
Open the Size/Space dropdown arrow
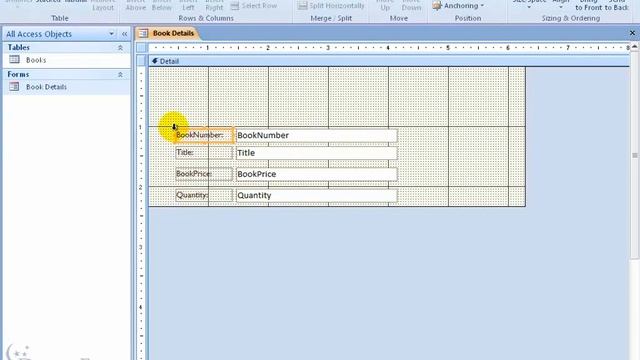(x=529, y=7)
